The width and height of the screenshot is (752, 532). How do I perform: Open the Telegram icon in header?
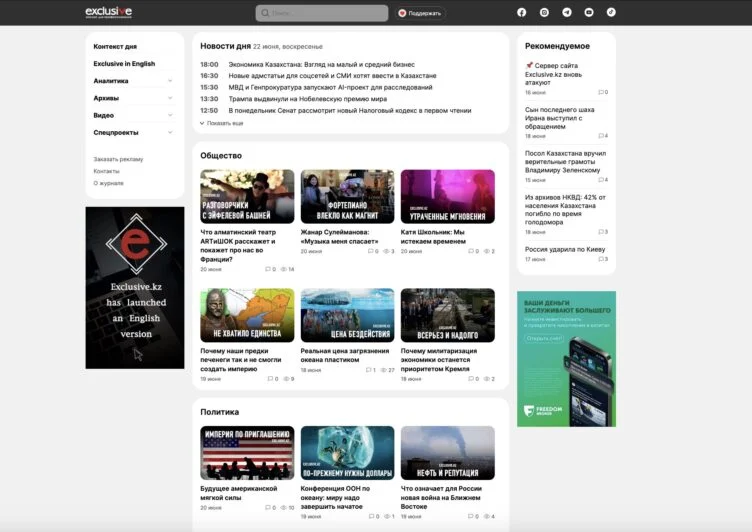pos(566,12)
